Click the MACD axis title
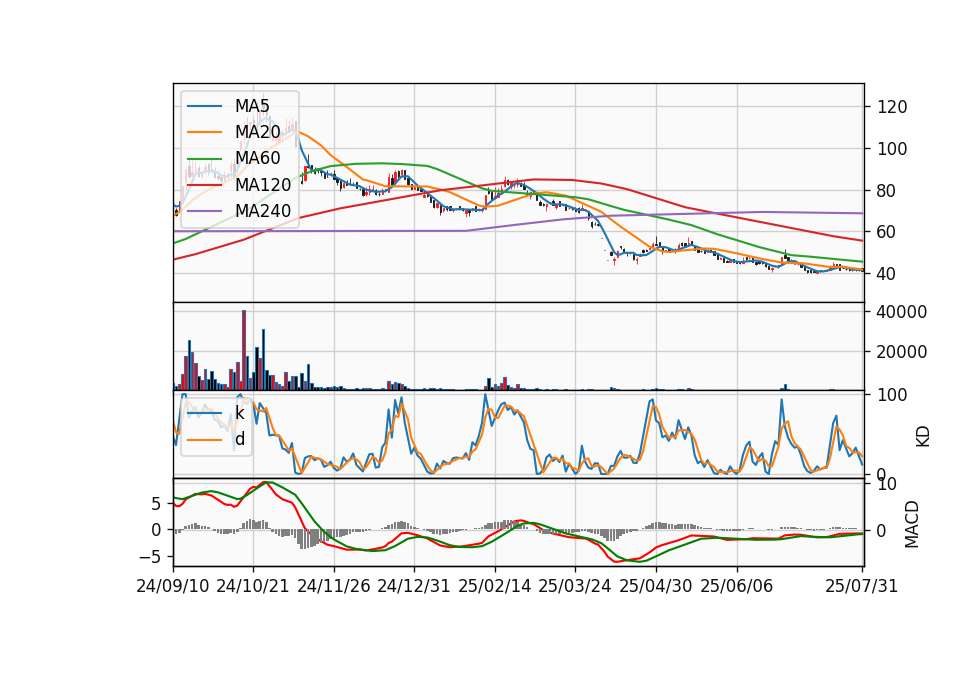The height and width of the screenshot is (690, 960). click(x=912, y=524)
